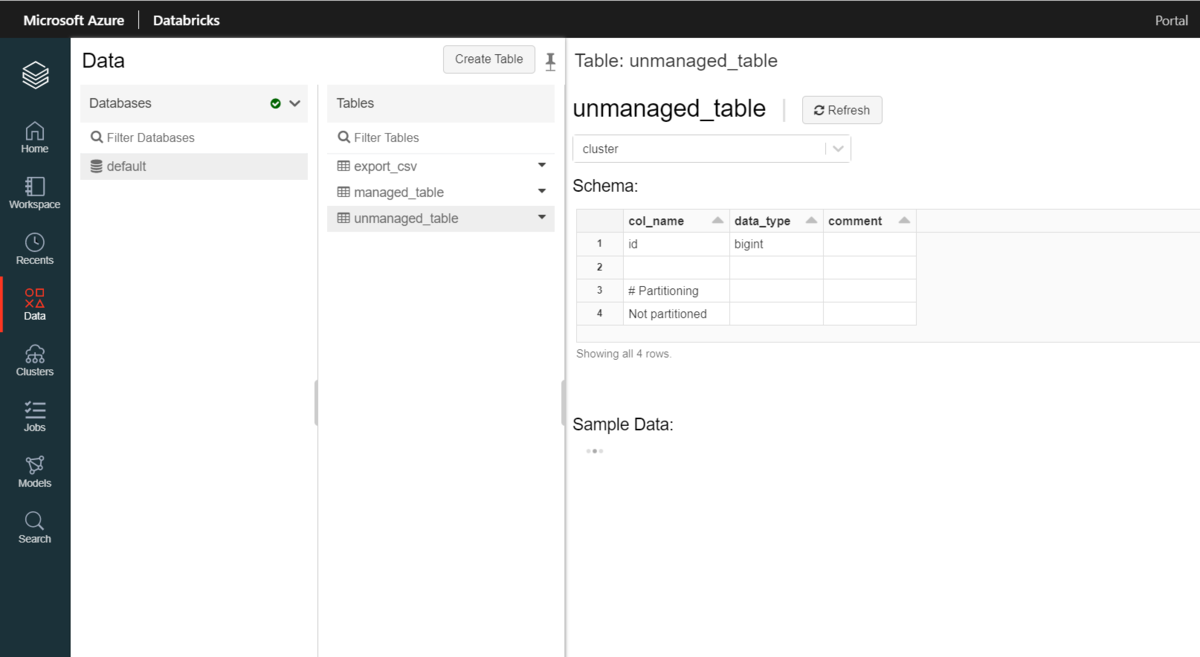Open Workspace from the sidebar
This screenshot has height=657, width=1200.
point(35,194)
